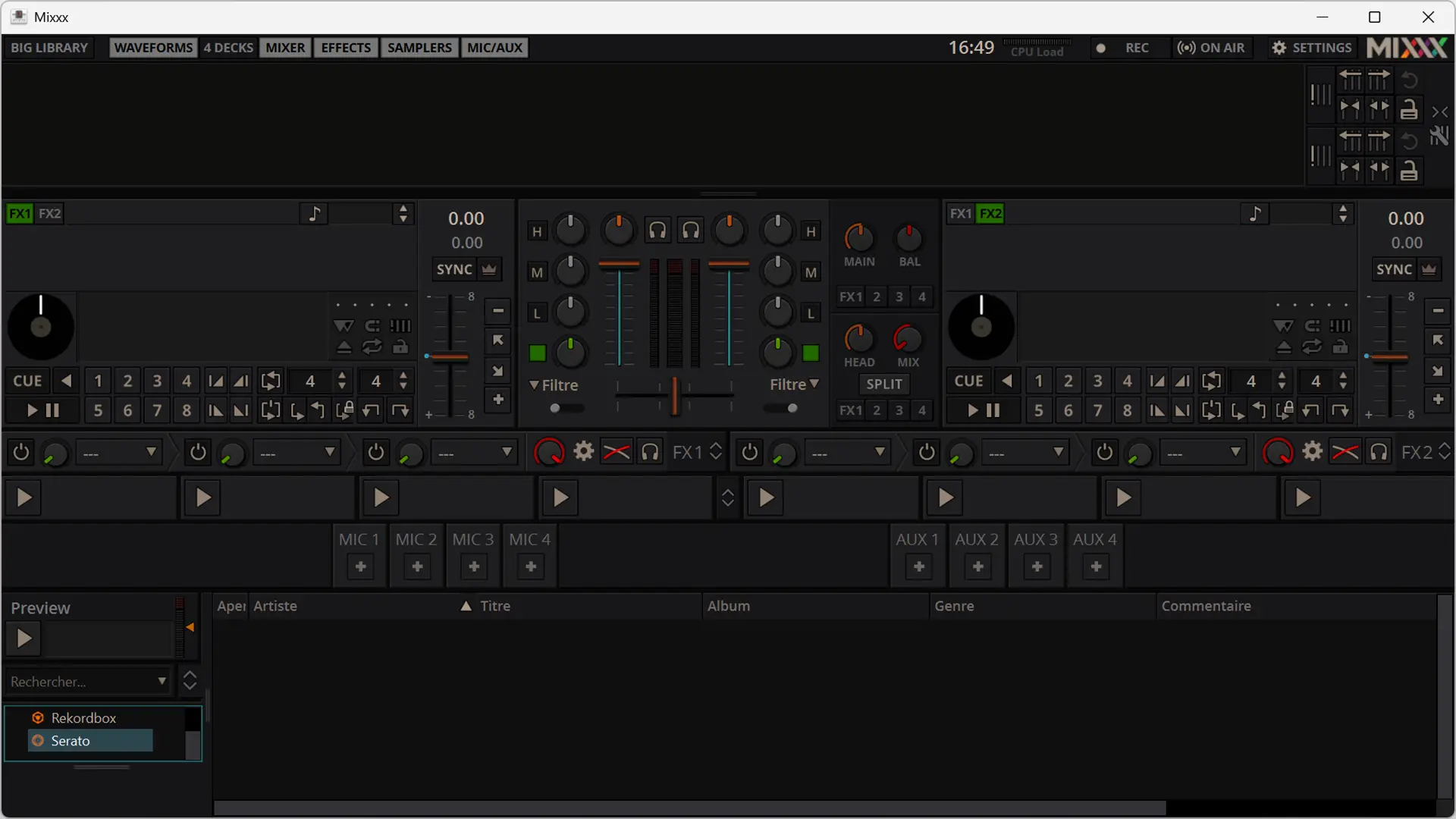The image size is (1456, 819).
Task: Open FX2 effect unit settings gear
Action: coord(1313,453)
